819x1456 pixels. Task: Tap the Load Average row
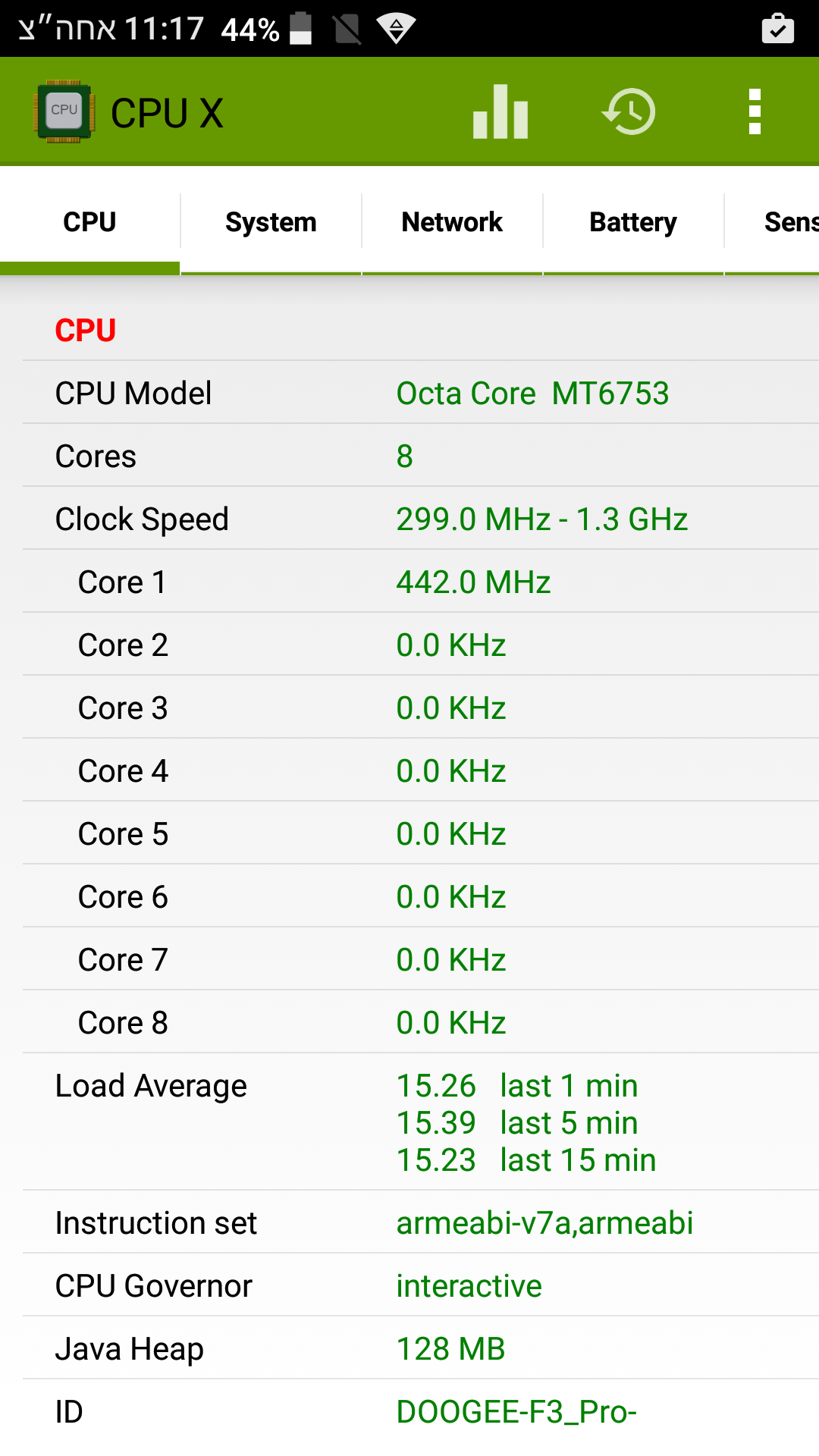[x=421, y=1122]
